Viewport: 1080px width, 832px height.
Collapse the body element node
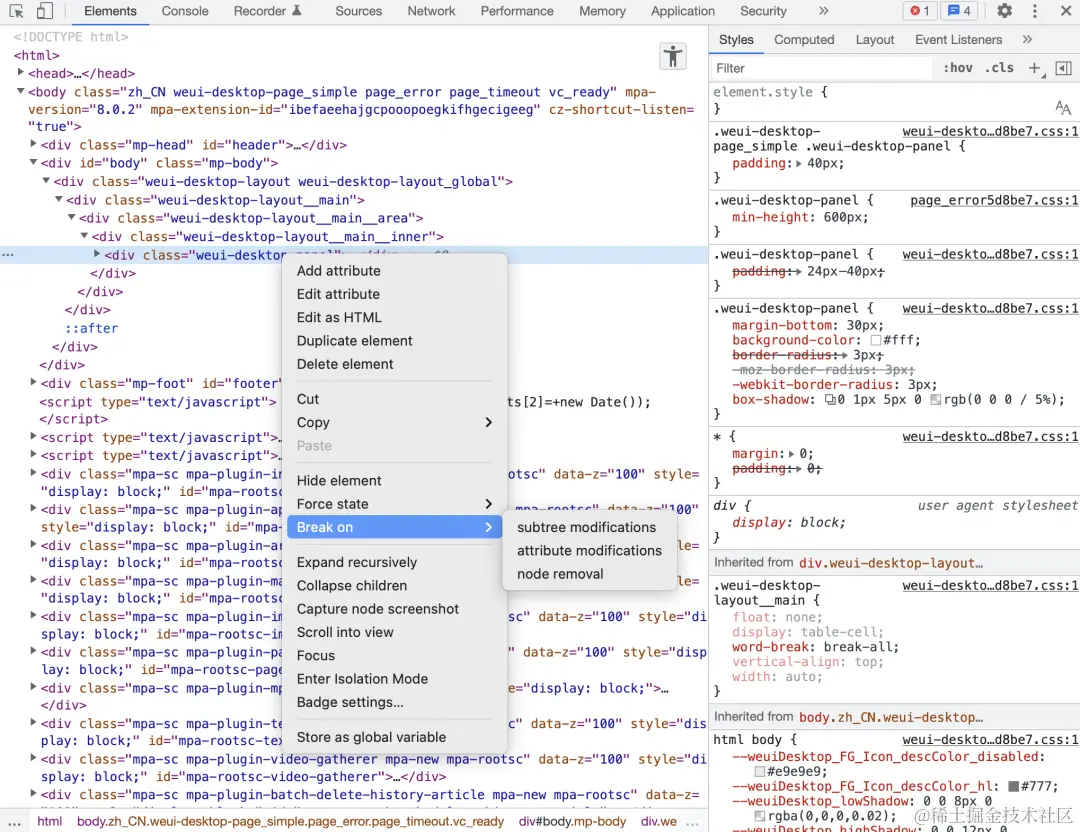tap(21, 91)
